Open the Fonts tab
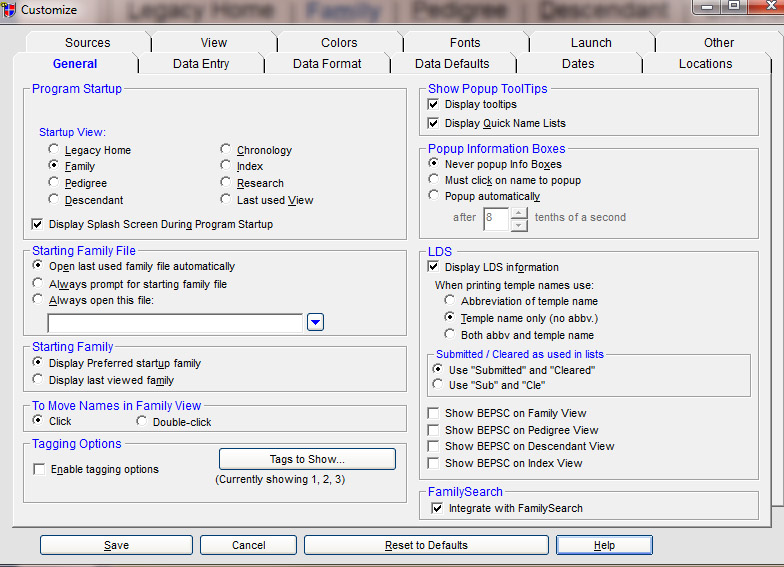 pyautogui.click(x=465, y=42)
